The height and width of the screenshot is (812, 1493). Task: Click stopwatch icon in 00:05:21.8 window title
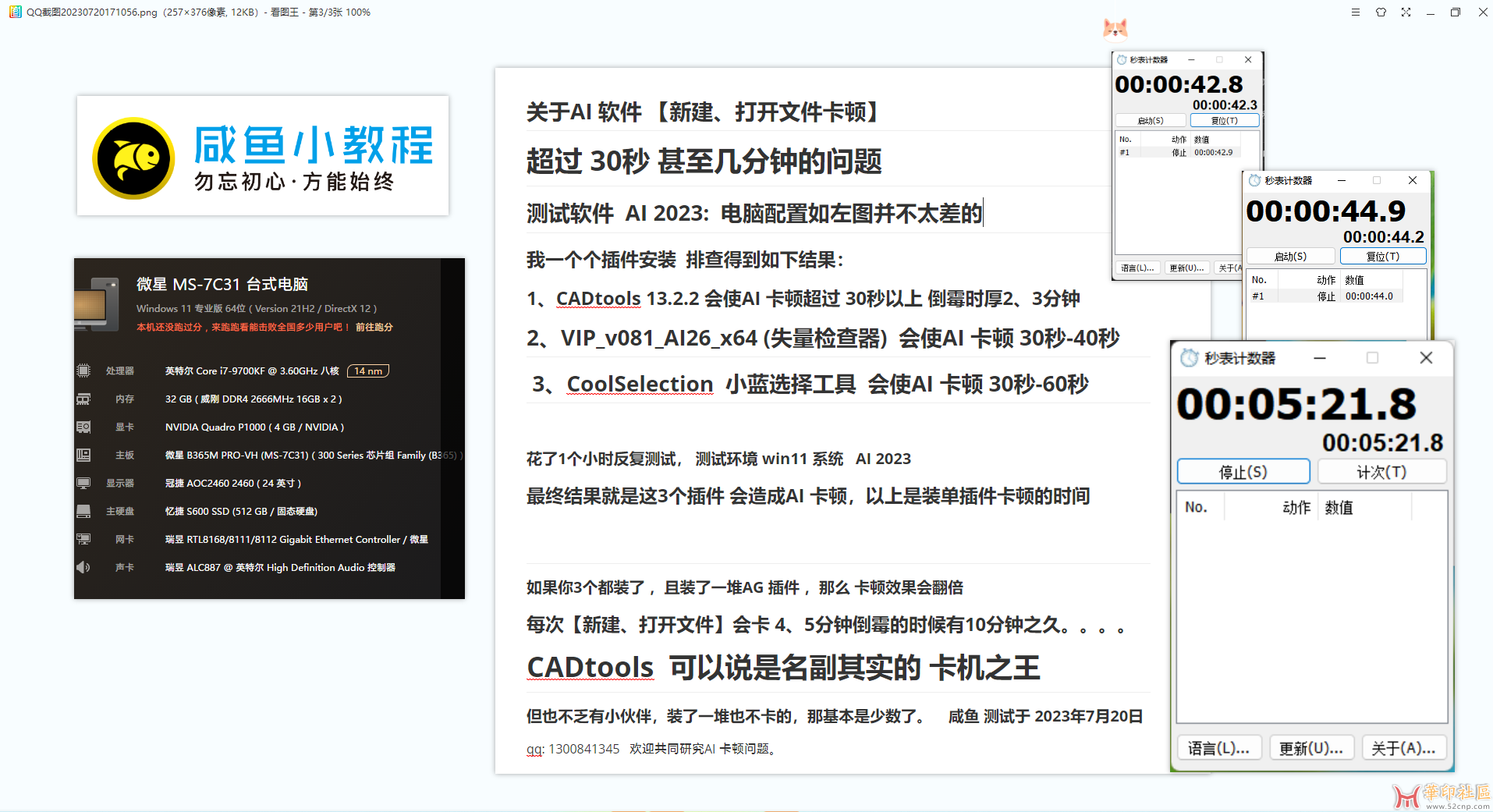point(1189,358)
